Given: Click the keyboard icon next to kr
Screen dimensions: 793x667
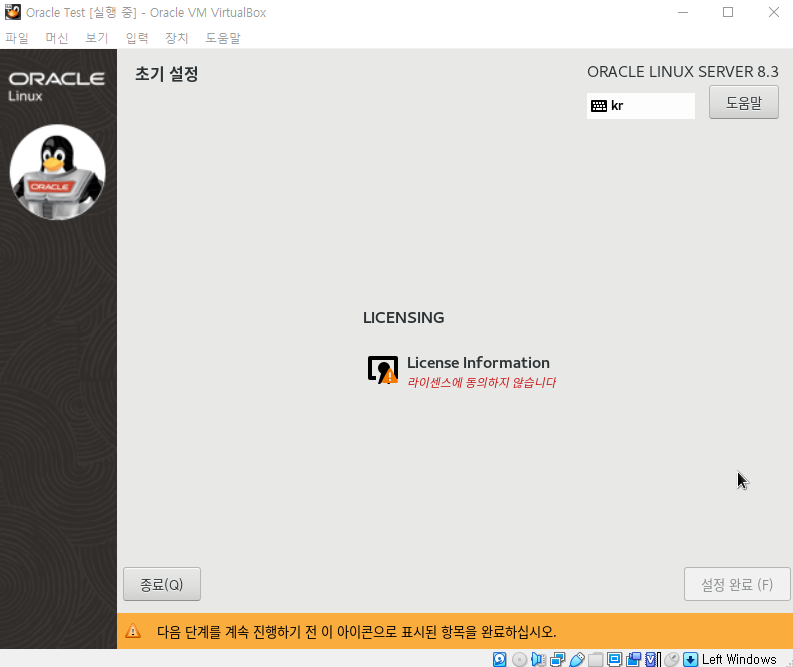Looking at the screenshot, I should coord(599,106).
